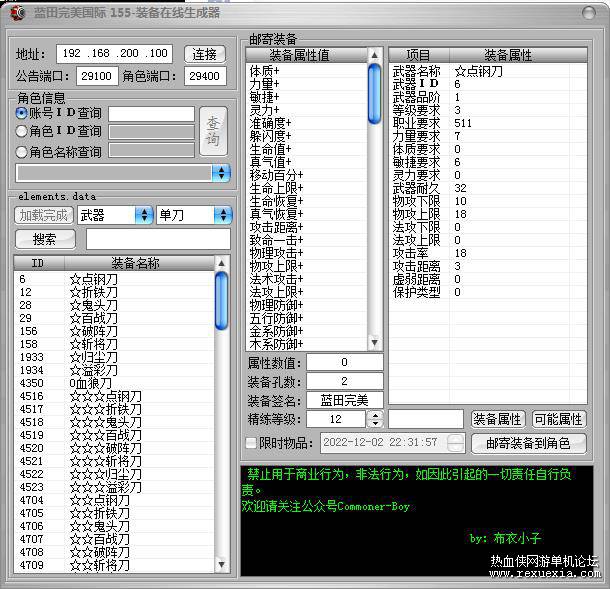Click up arrow of attribute value list scrollbar
The width and height of the screenshot is (610, 589).
(374, 55)
